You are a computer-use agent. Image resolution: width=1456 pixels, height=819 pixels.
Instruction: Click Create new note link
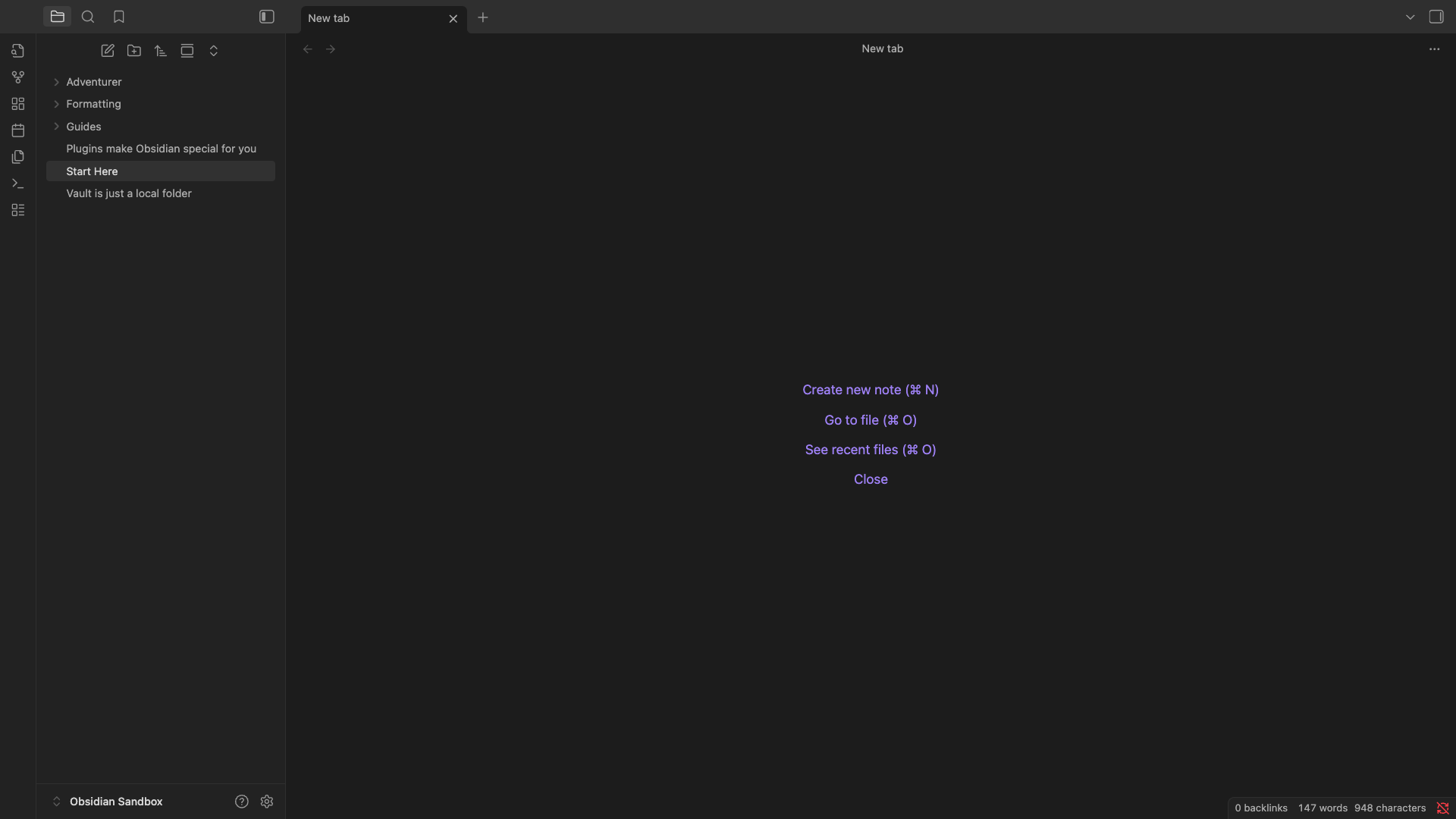[x=870, y=390]
